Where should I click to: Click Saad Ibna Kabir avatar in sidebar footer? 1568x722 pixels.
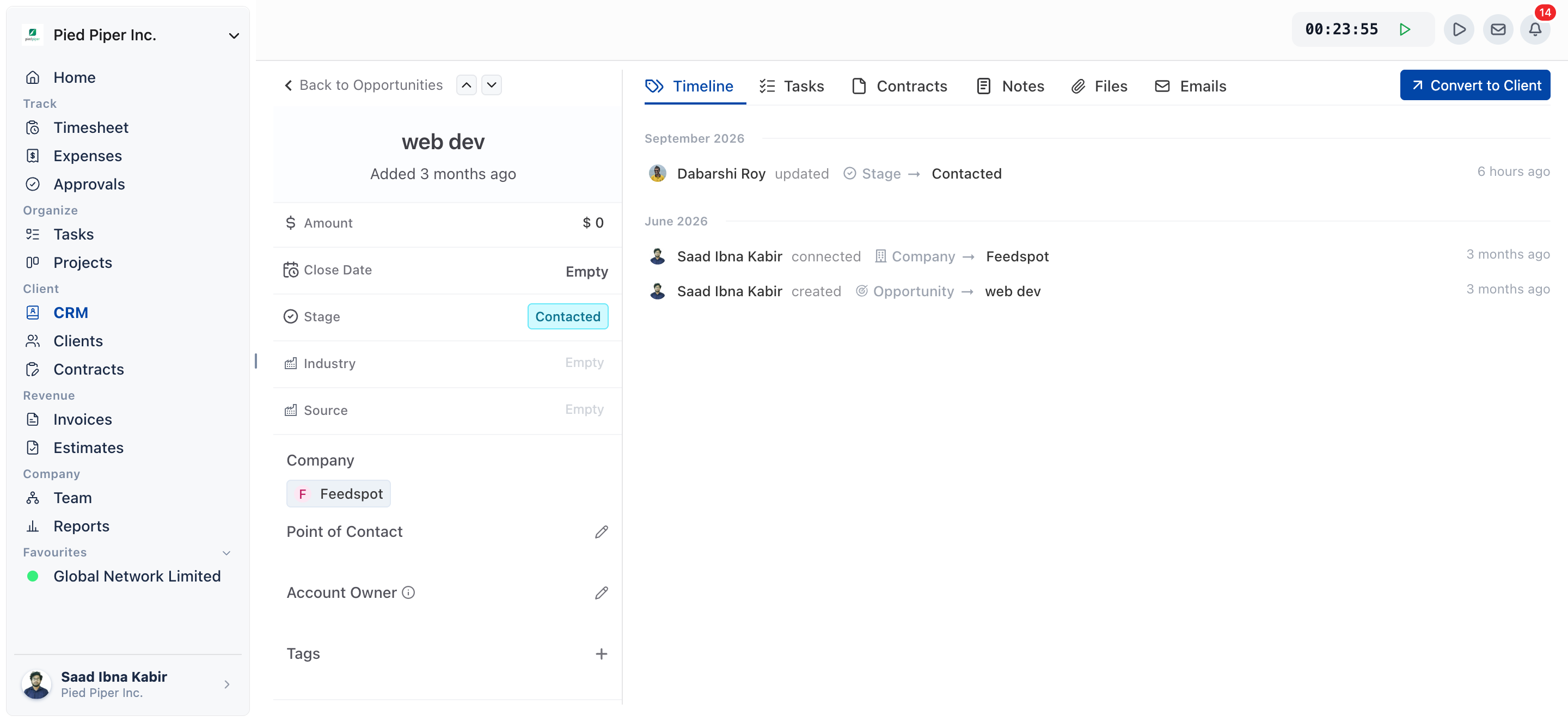[36, 684]
